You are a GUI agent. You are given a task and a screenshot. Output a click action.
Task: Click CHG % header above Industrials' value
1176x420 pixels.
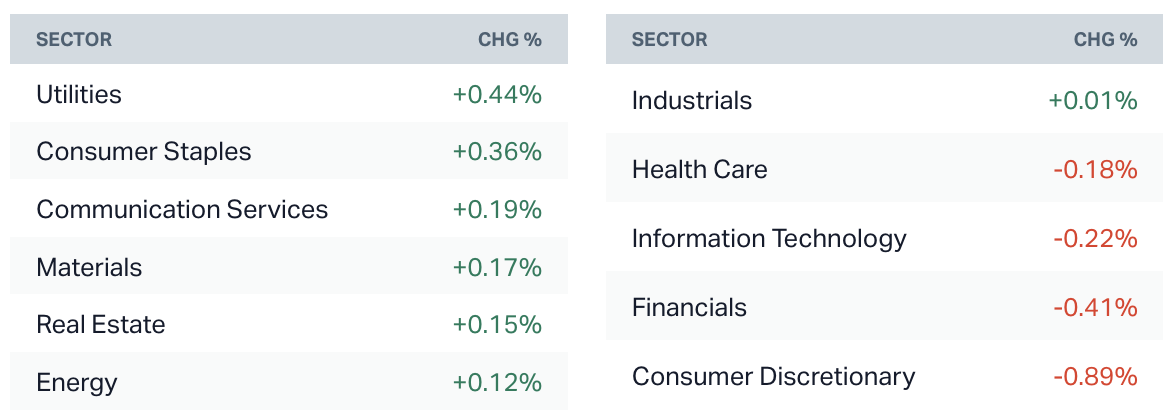click(1106, 40)
